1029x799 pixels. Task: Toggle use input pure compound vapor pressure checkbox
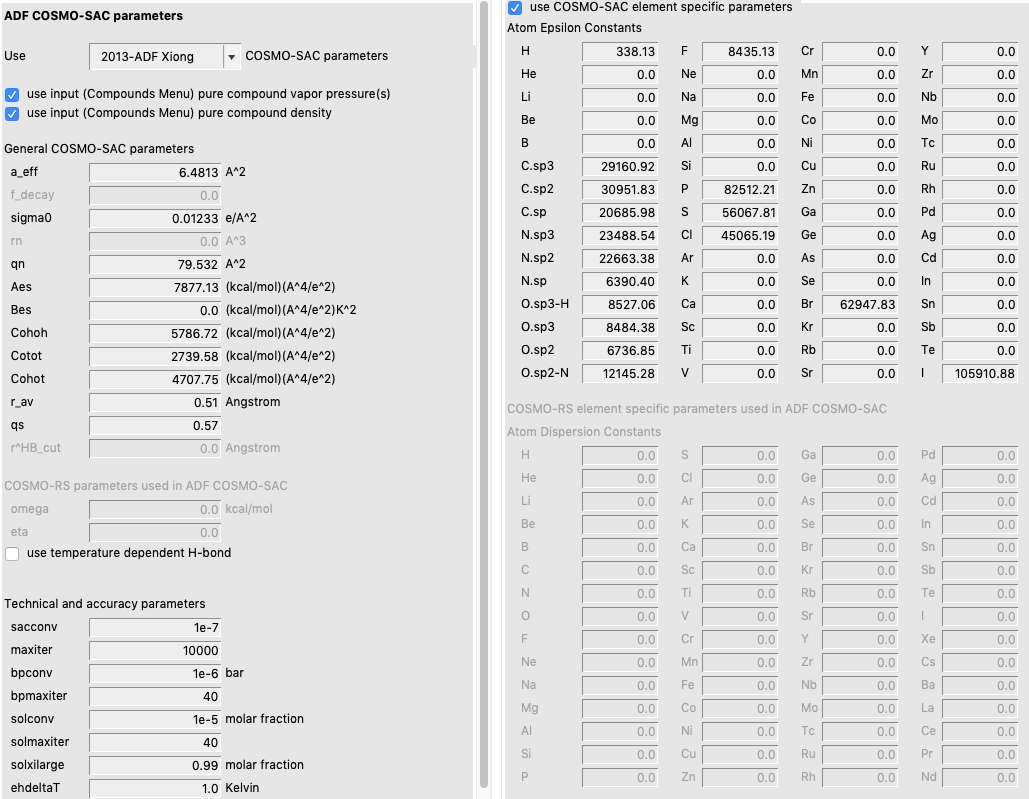tap(12, 94)
